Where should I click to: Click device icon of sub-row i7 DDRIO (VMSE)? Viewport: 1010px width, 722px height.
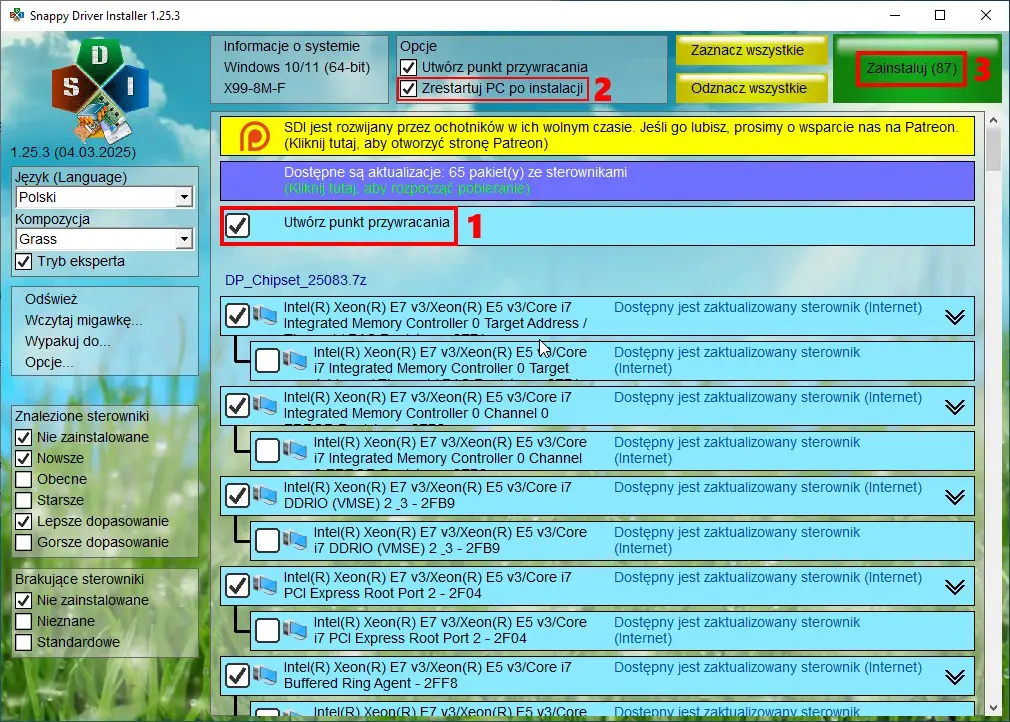(294, 540)
